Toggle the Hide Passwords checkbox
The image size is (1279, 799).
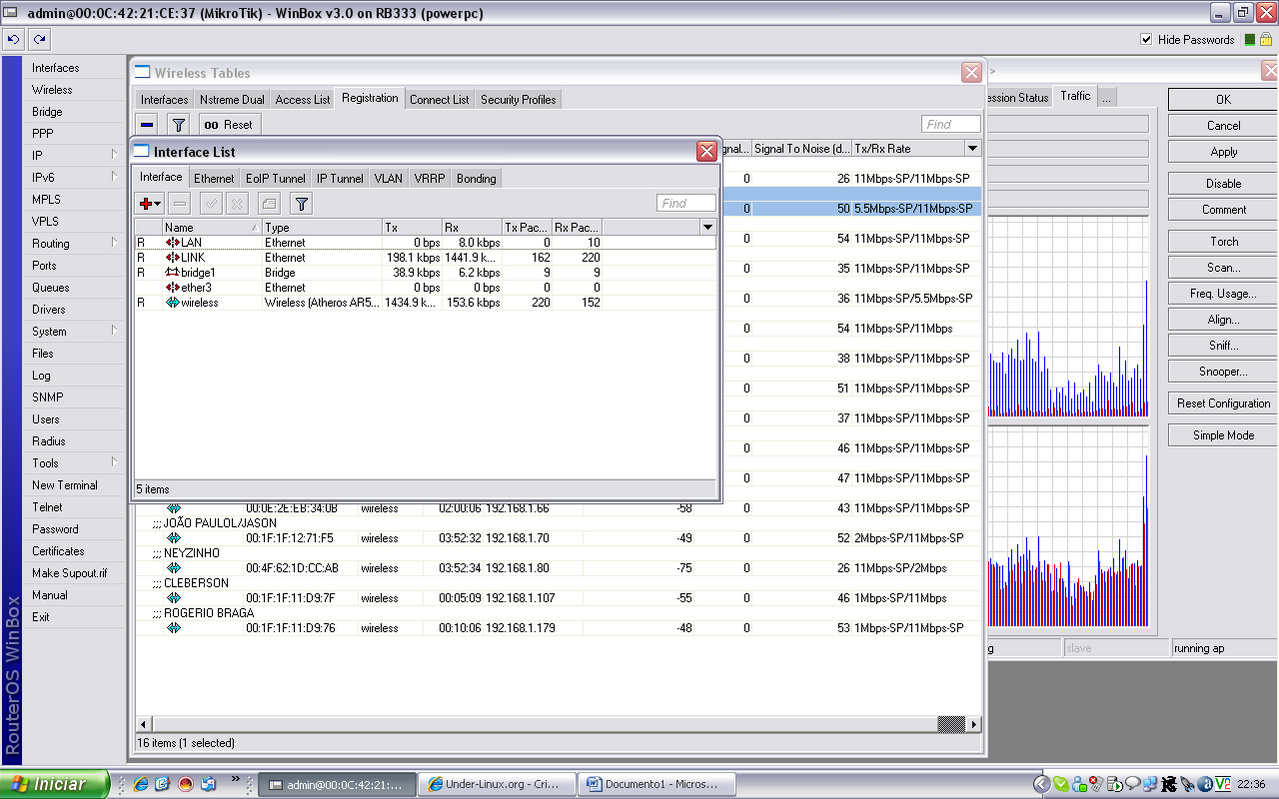[x=1146, y=40]
